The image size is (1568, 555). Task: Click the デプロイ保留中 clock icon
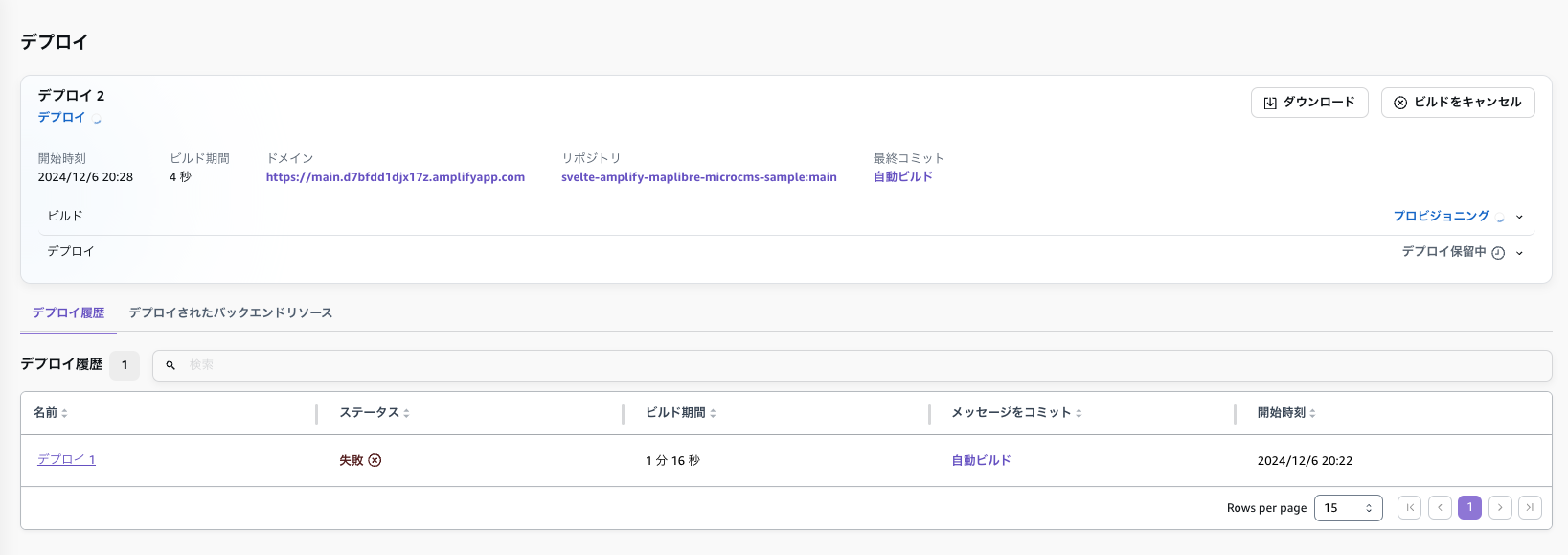point(1498,253)
